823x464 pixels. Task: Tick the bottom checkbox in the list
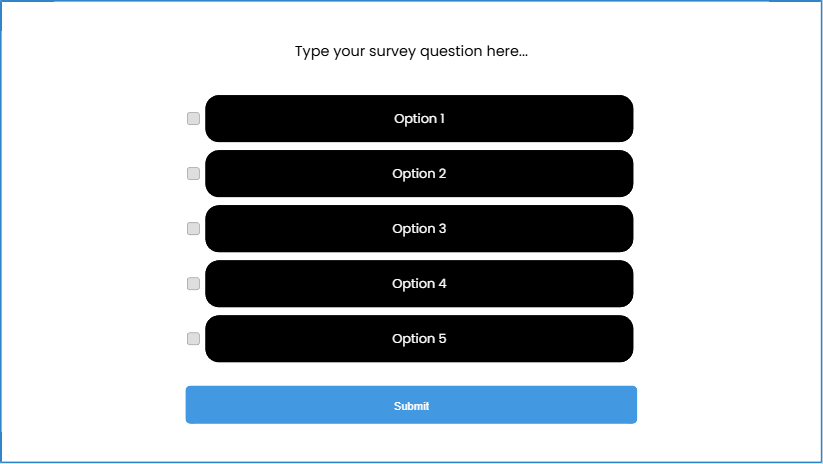pyautogui.click(x=193, y=339)
